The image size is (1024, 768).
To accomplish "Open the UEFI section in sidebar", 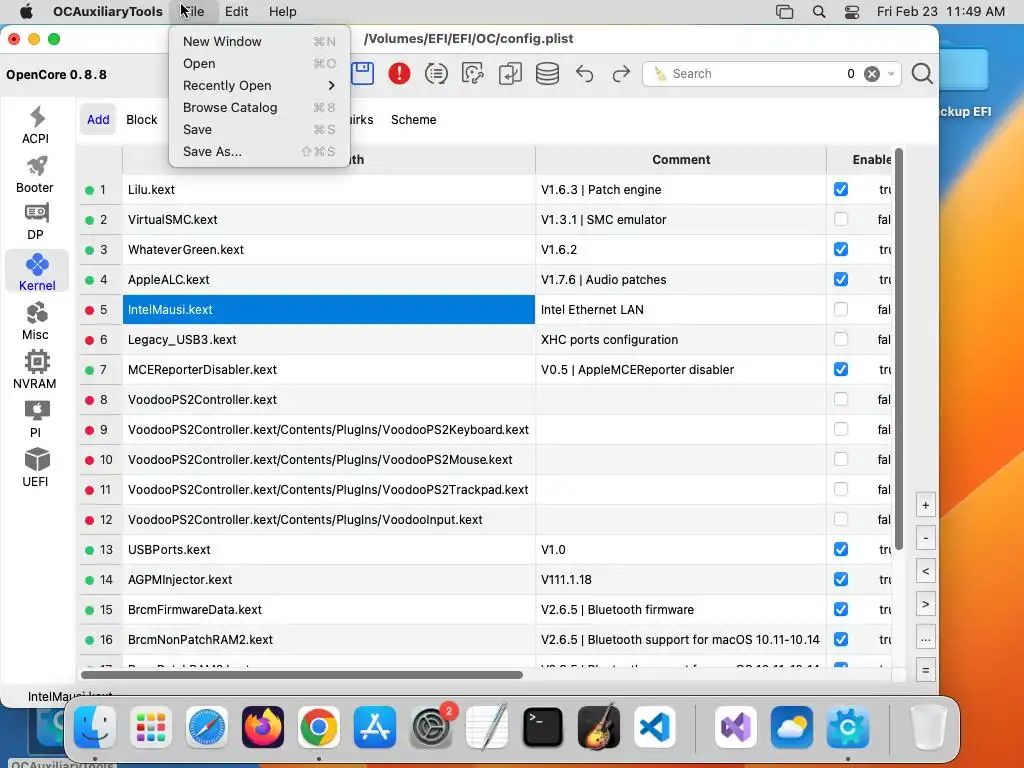I will 36,468.
